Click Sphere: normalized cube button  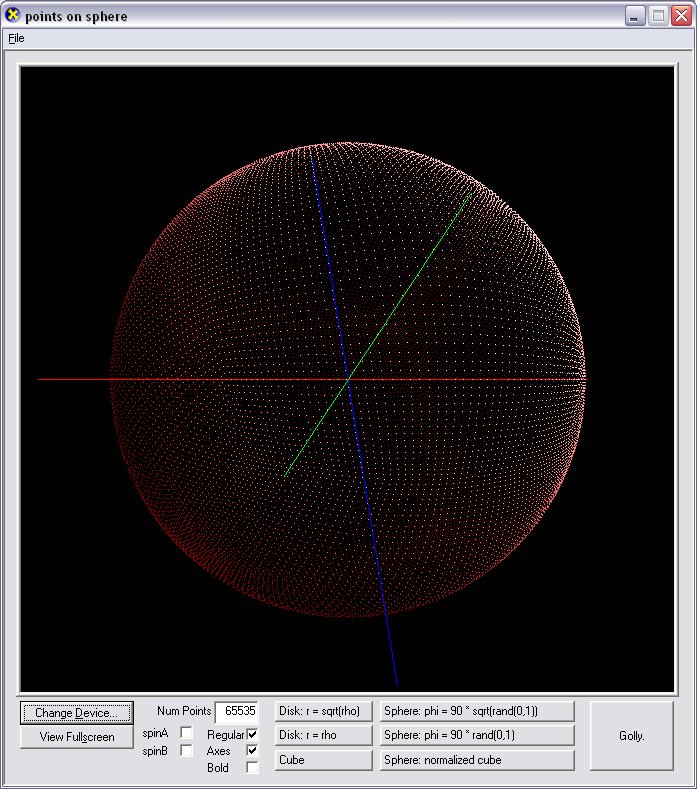click(477, 760)
